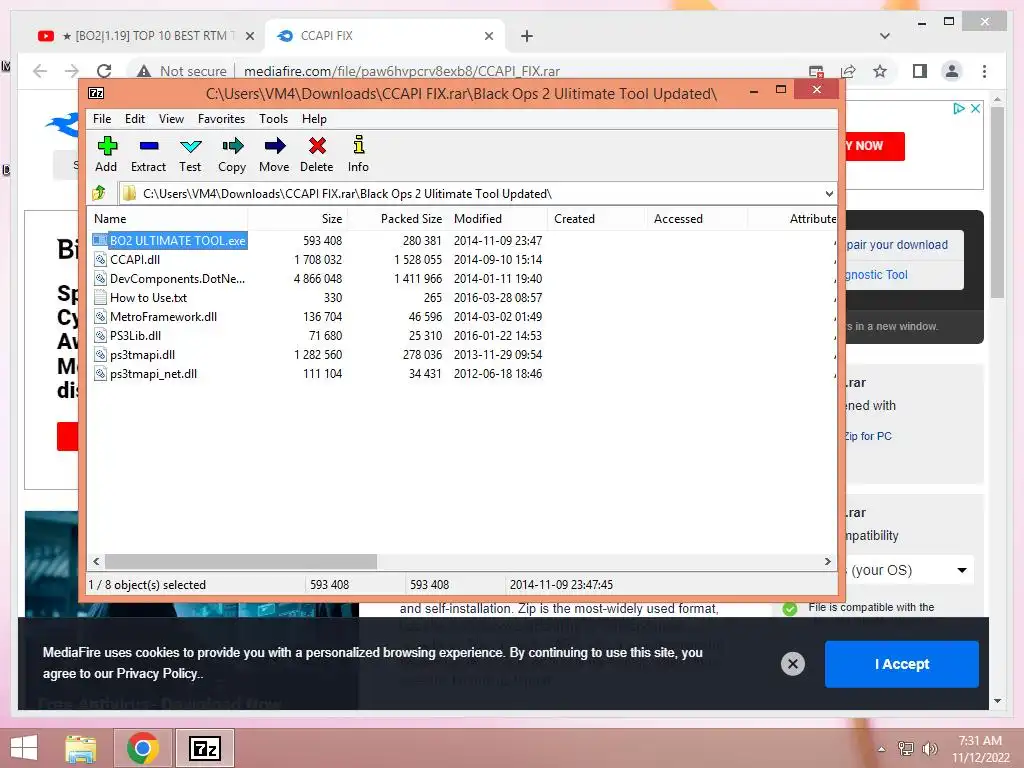The width and height of the screenshot is (1024, 768).
Task: Accept MediaFire cookies
Action: 902,664
